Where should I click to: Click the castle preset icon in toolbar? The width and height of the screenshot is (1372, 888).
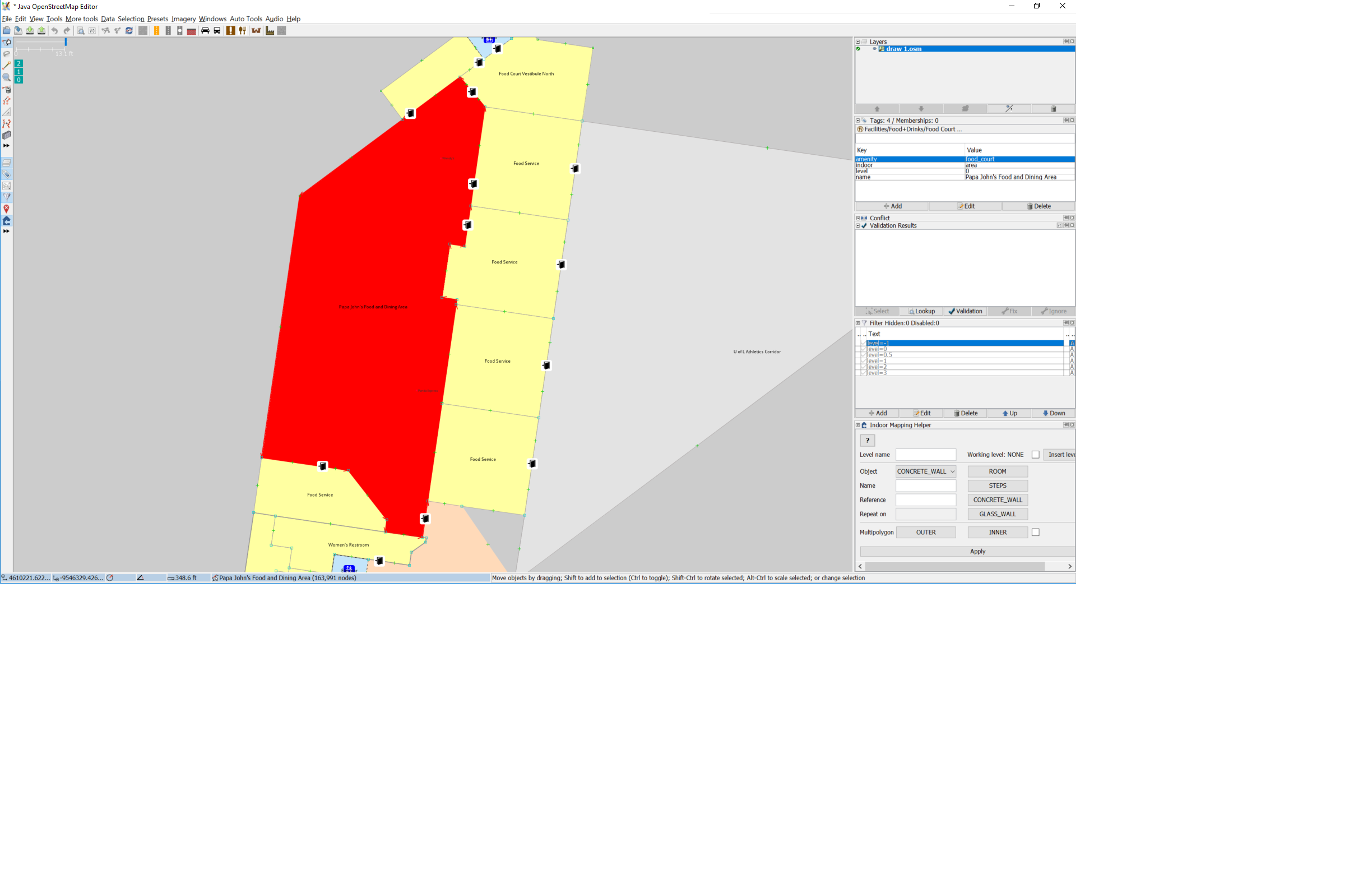point(256,31)
